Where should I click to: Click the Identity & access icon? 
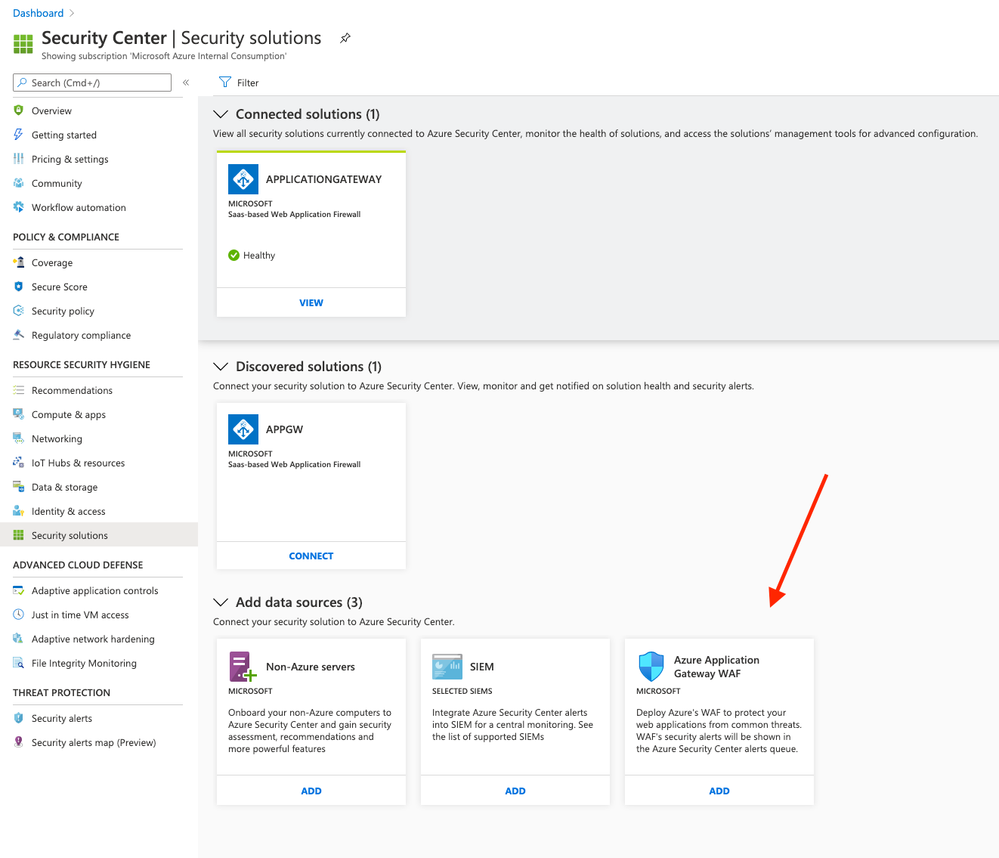[x=18, y=511]
